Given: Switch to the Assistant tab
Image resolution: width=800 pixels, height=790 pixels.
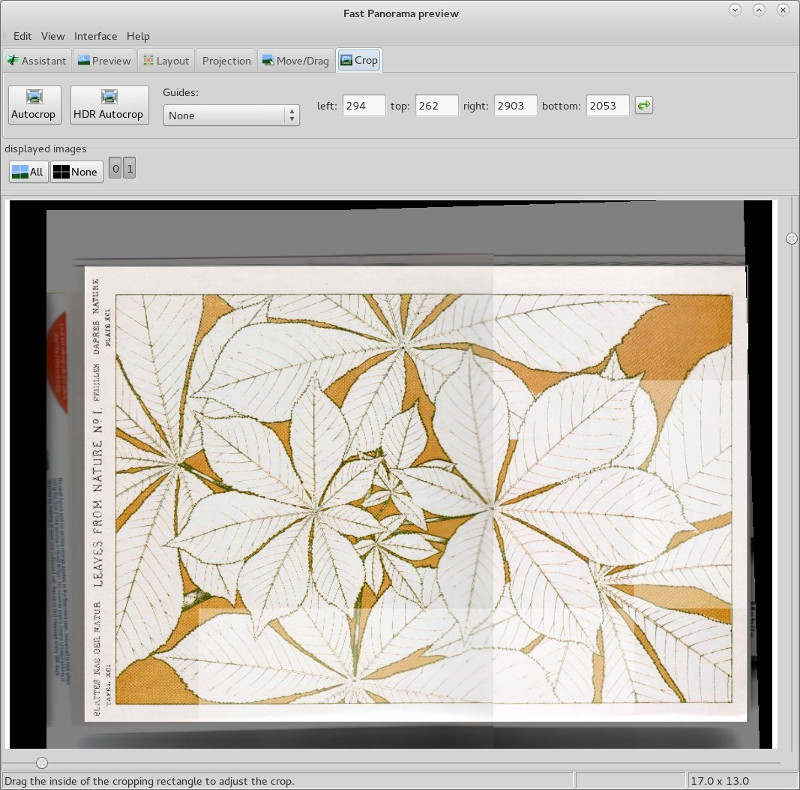Looking at the screenshot, I should click(37, 61).
